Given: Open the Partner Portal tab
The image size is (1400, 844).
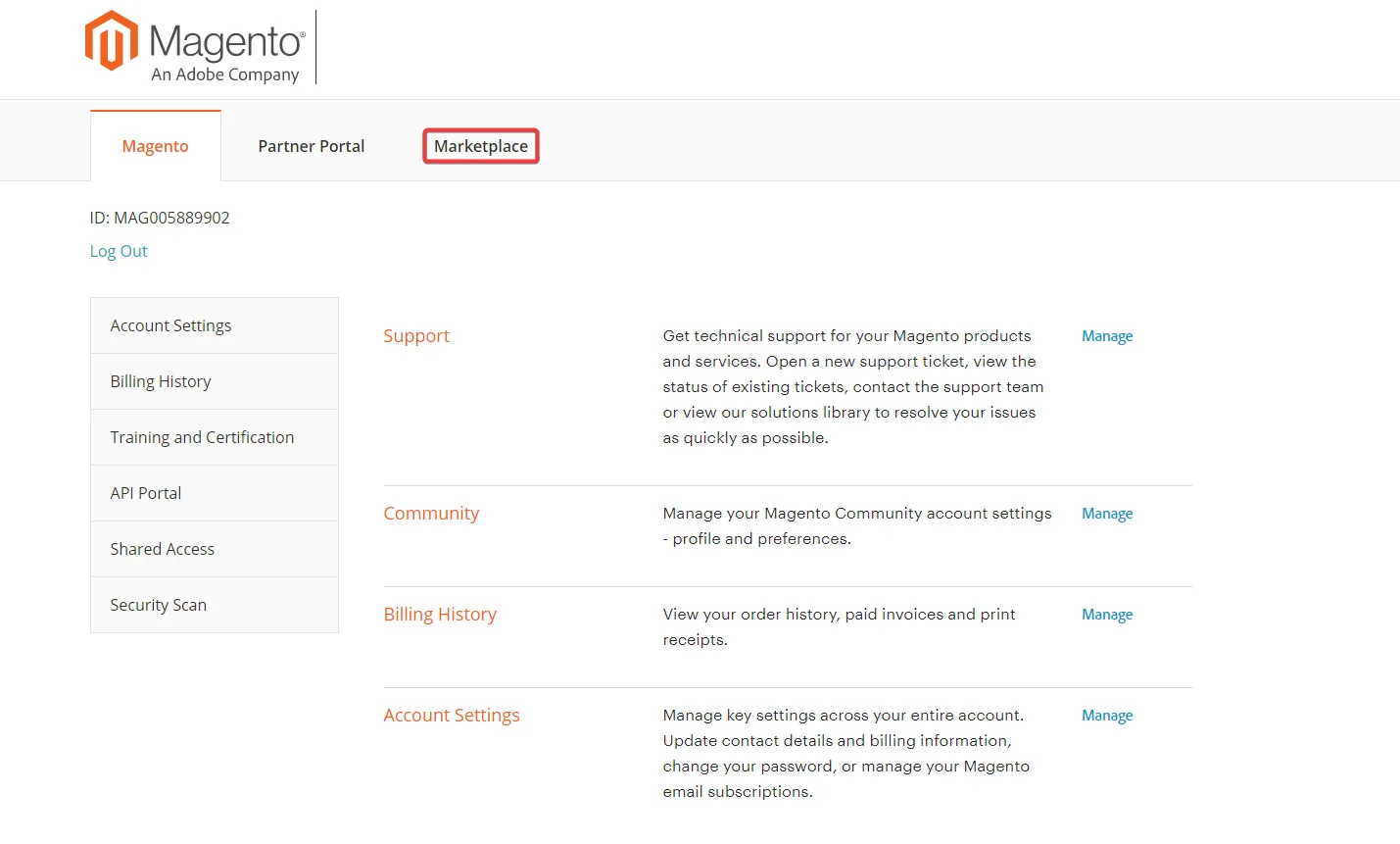Looking at the screenshot, I should click(x=312, y=146).
